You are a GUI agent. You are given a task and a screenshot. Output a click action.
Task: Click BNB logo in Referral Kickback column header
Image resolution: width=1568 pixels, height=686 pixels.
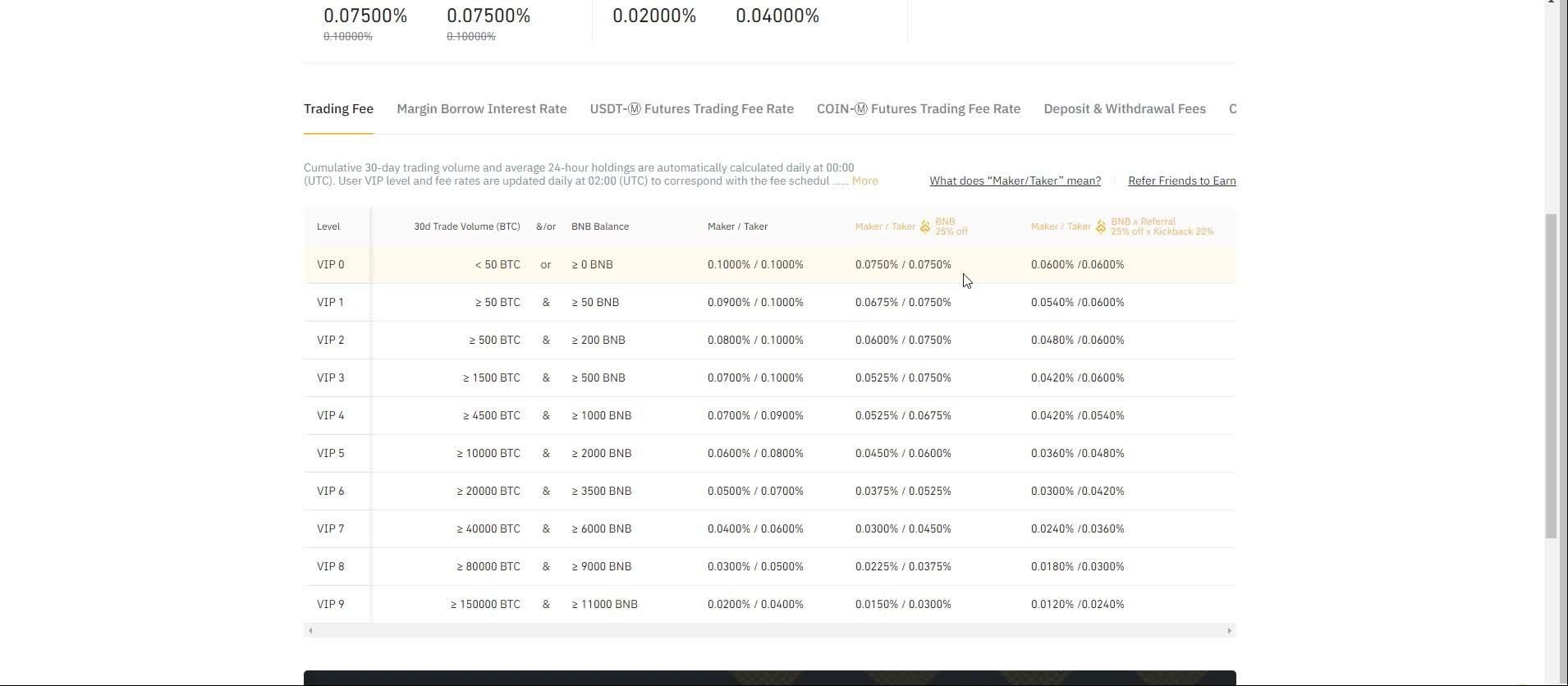[1101, 227]
